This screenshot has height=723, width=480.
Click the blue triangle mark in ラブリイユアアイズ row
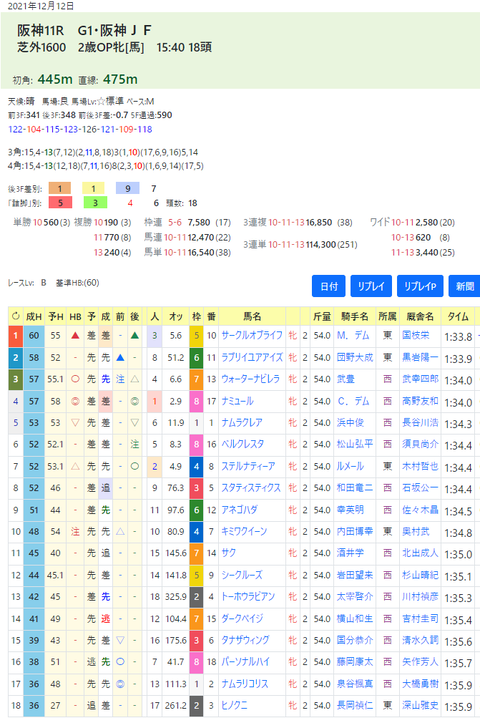(120, 357)
